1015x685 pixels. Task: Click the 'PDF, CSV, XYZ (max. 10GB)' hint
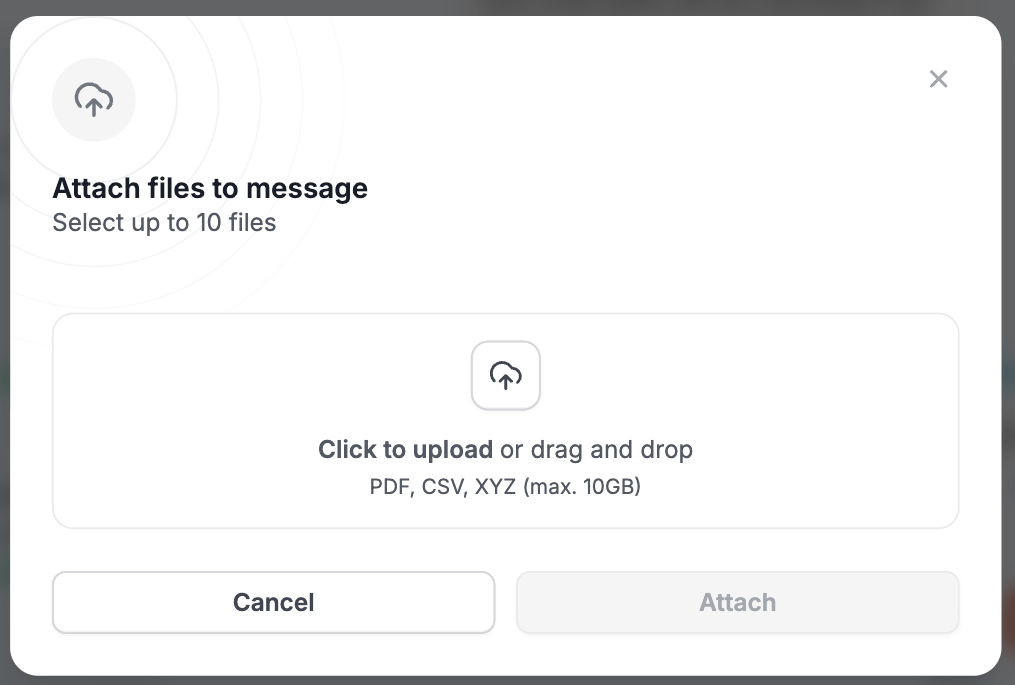pos(505,486)
